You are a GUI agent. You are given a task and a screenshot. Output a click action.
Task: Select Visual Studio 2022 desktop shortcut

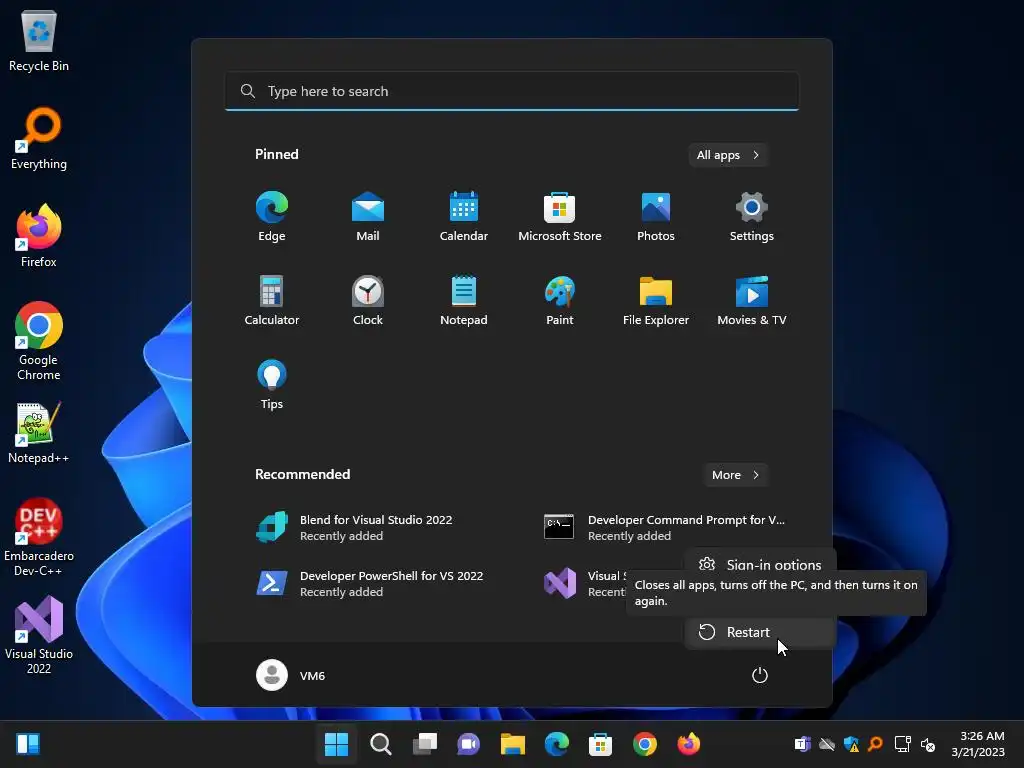(39, 635)
